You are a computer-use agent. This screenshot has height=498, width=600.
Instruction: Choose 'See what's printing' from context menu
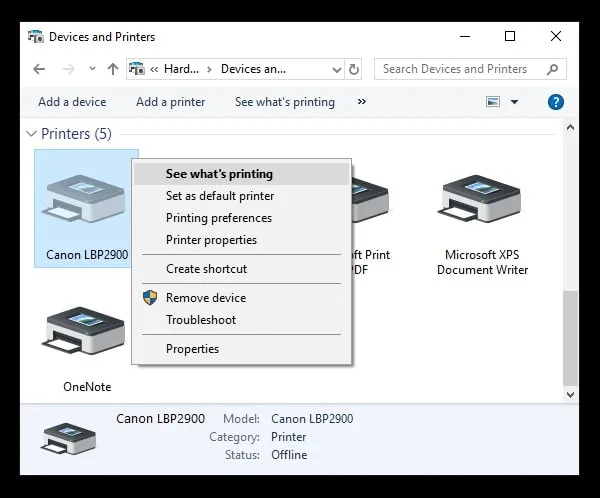219,174
